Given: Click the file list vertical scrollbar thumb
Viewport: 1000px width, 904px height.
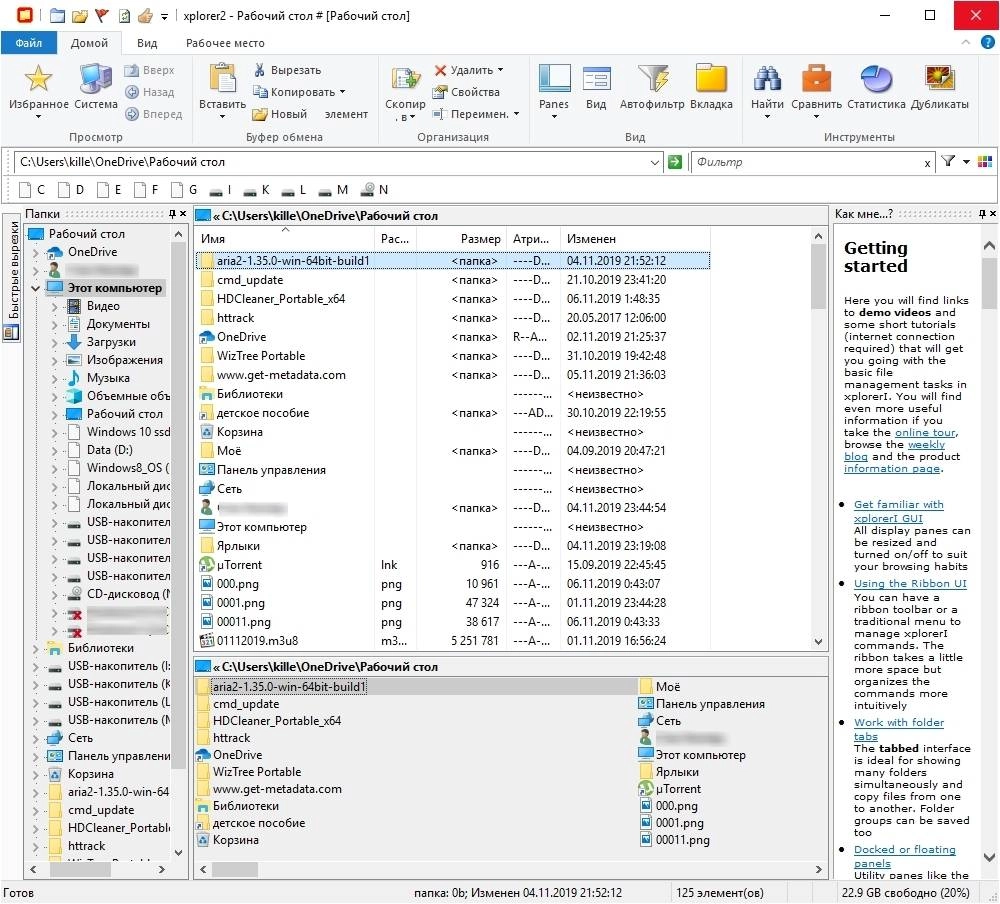Looking at the screenshot, I should [818, 277].
